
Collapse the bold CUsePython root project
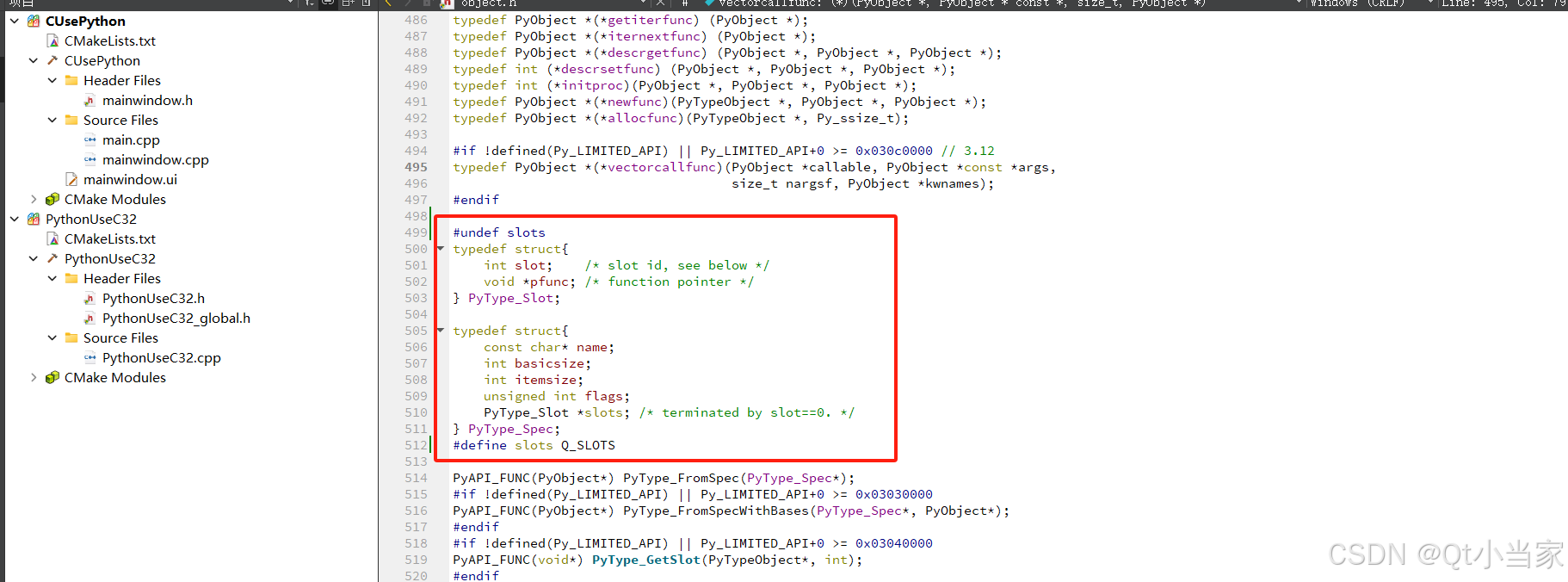point(15,21)
